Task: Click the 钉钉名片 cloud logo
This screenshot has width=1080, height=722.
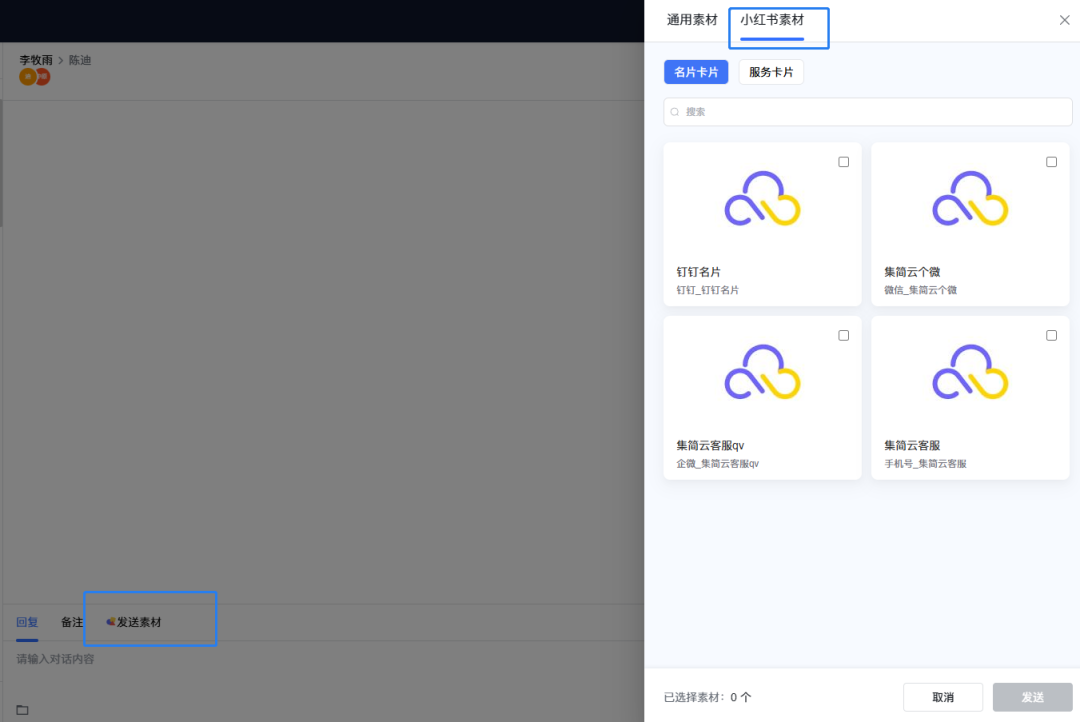Action: coord(762,198)
